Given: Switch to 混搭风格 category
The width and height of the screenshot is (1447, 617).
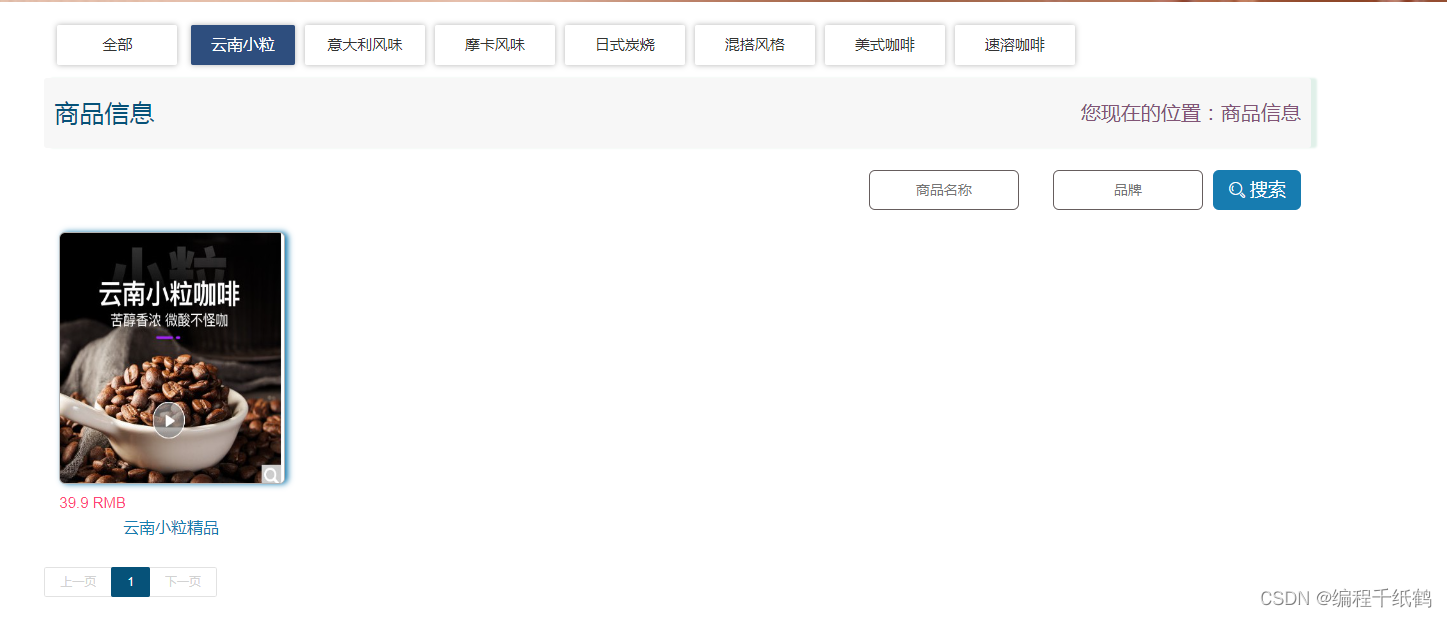Looking at the screenshot, I should [755, 45].
